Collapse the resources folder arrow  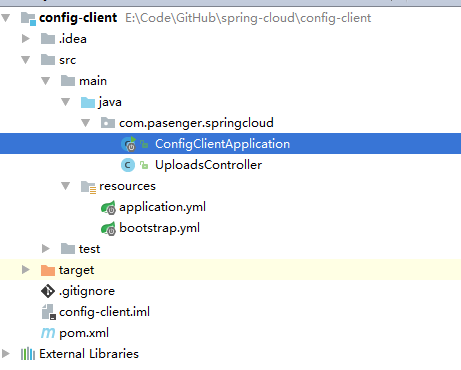66,186
